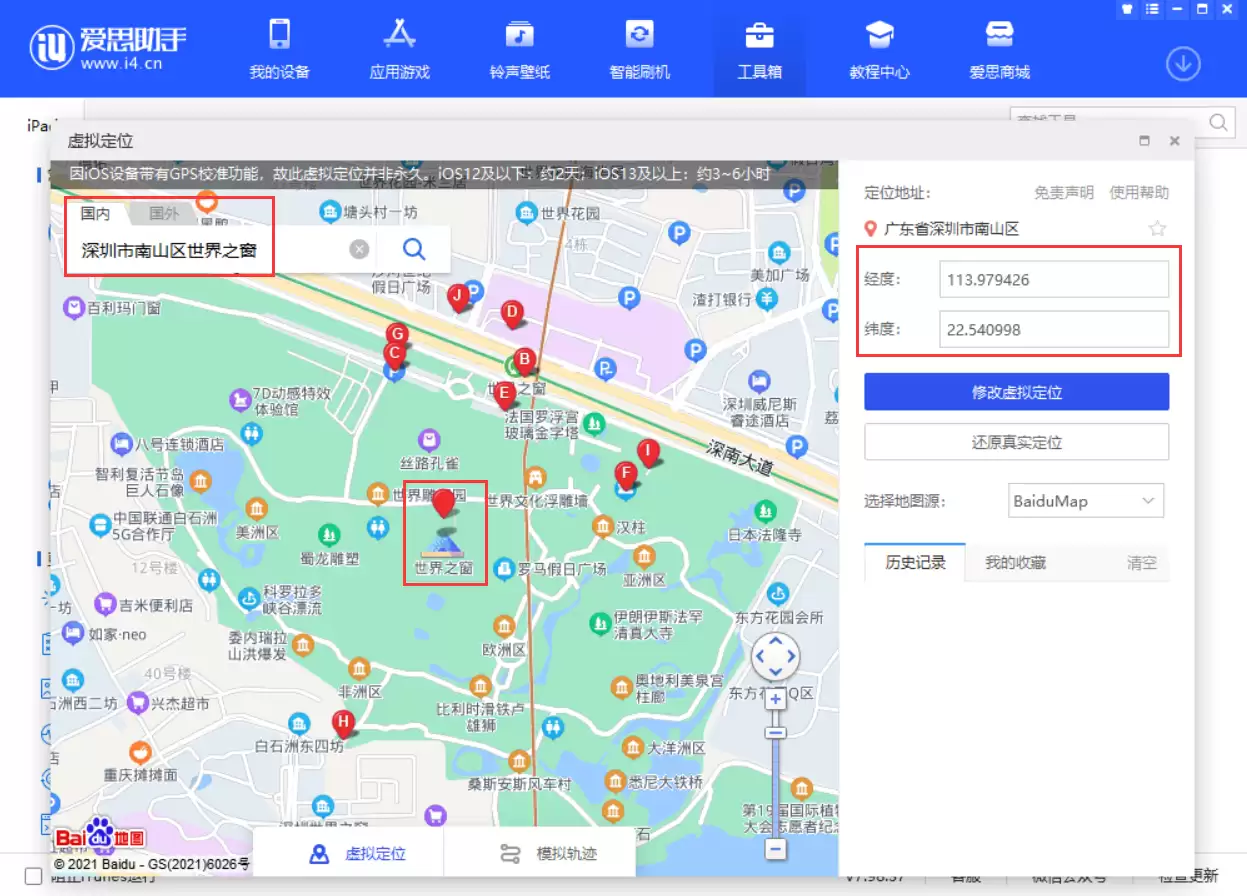1247x896 pixels.
Task: Open the download manager arrow icon
Action: coord(1183,64)
